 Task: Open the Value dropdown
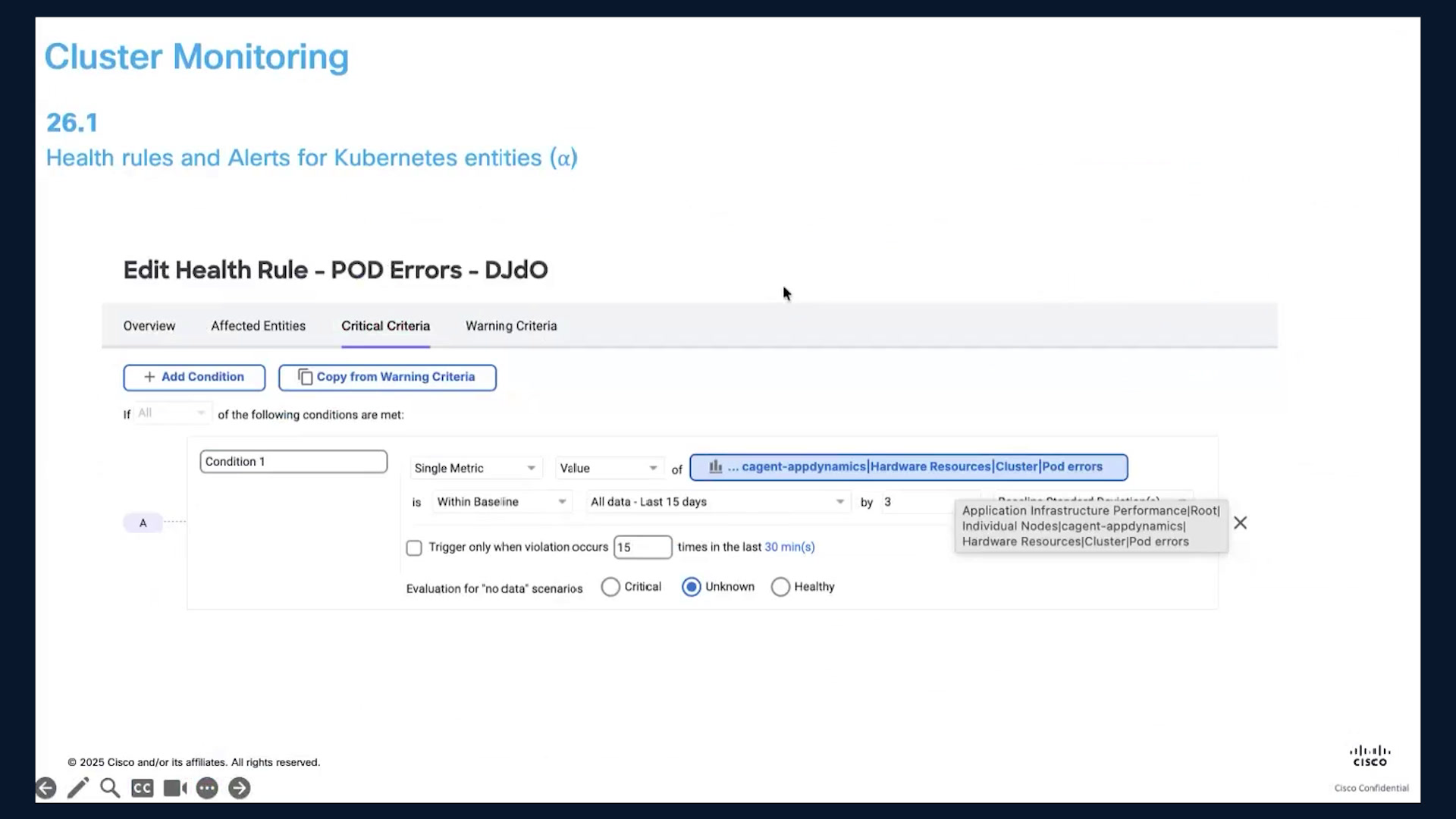pyautogui.click(x=609, y=469)
